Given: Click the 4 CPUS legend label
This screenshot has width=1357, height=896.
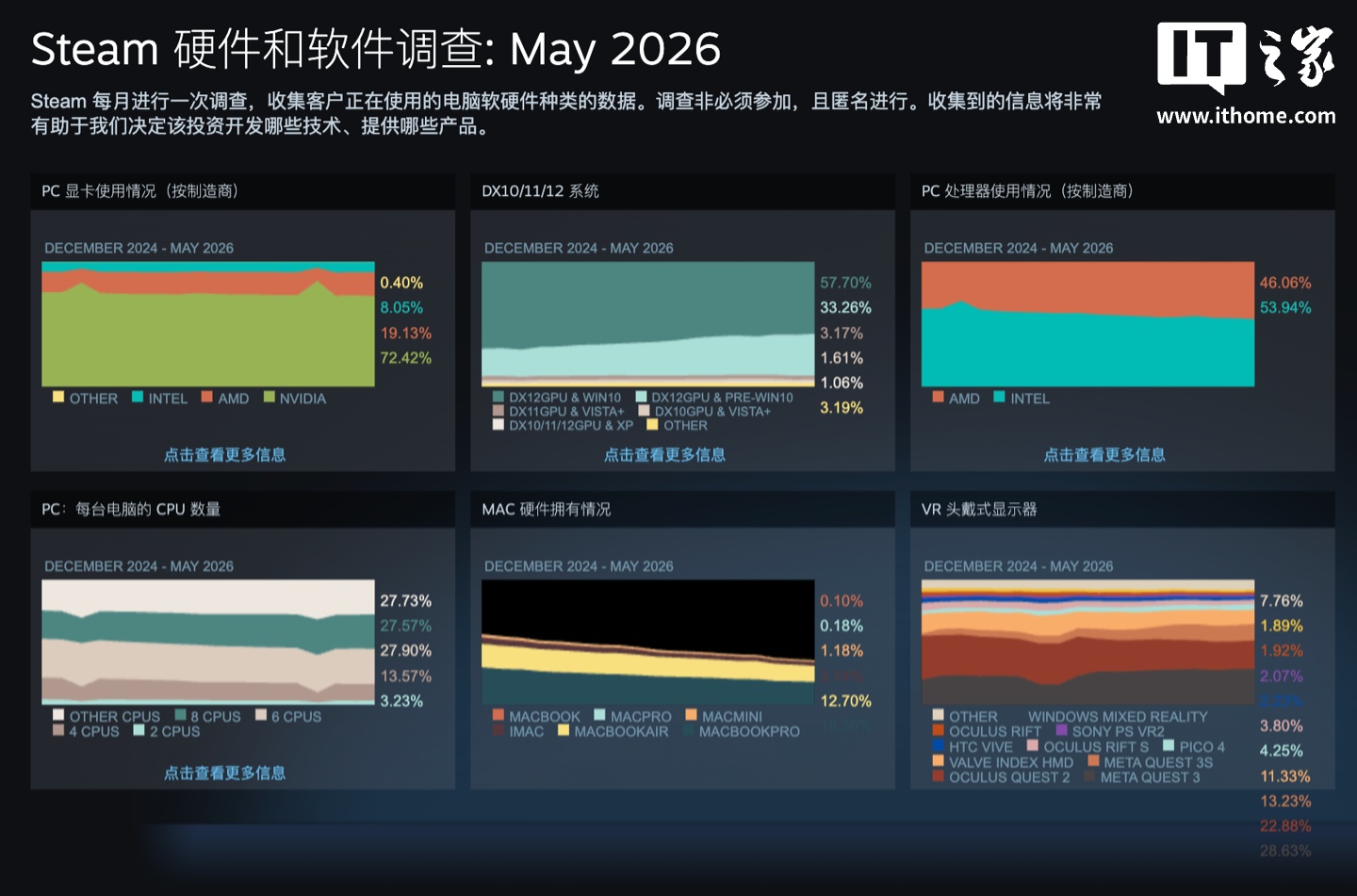Looking at the screenshot, I should click(94, 731).
